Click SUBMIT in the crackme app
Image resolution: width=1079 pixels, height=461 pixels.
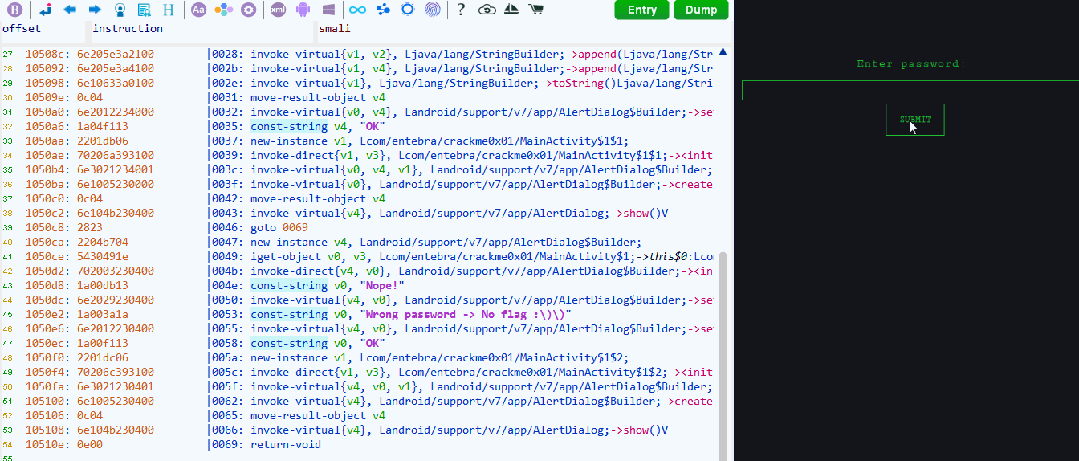(x=915, y=120)
